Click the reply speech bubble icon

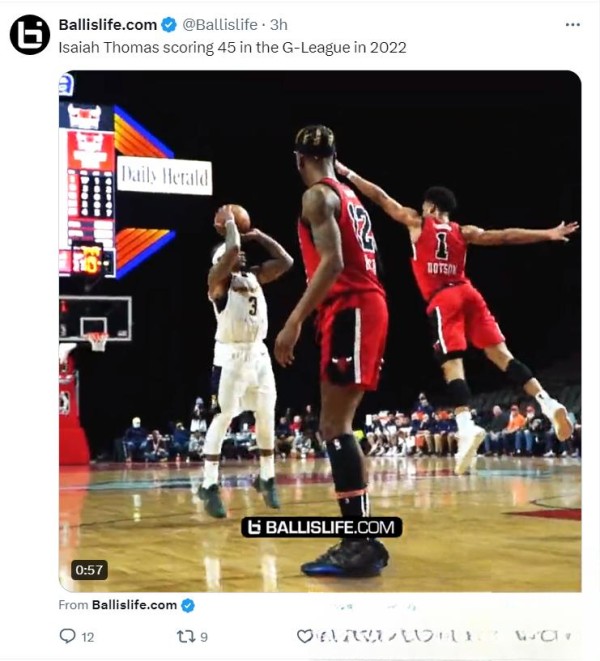coord(67,636)
